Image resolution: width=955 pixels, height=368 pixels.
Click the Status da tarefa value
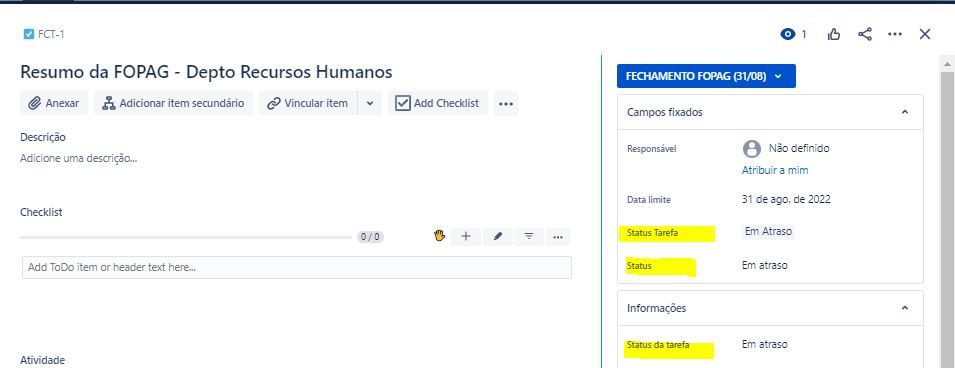764,344
